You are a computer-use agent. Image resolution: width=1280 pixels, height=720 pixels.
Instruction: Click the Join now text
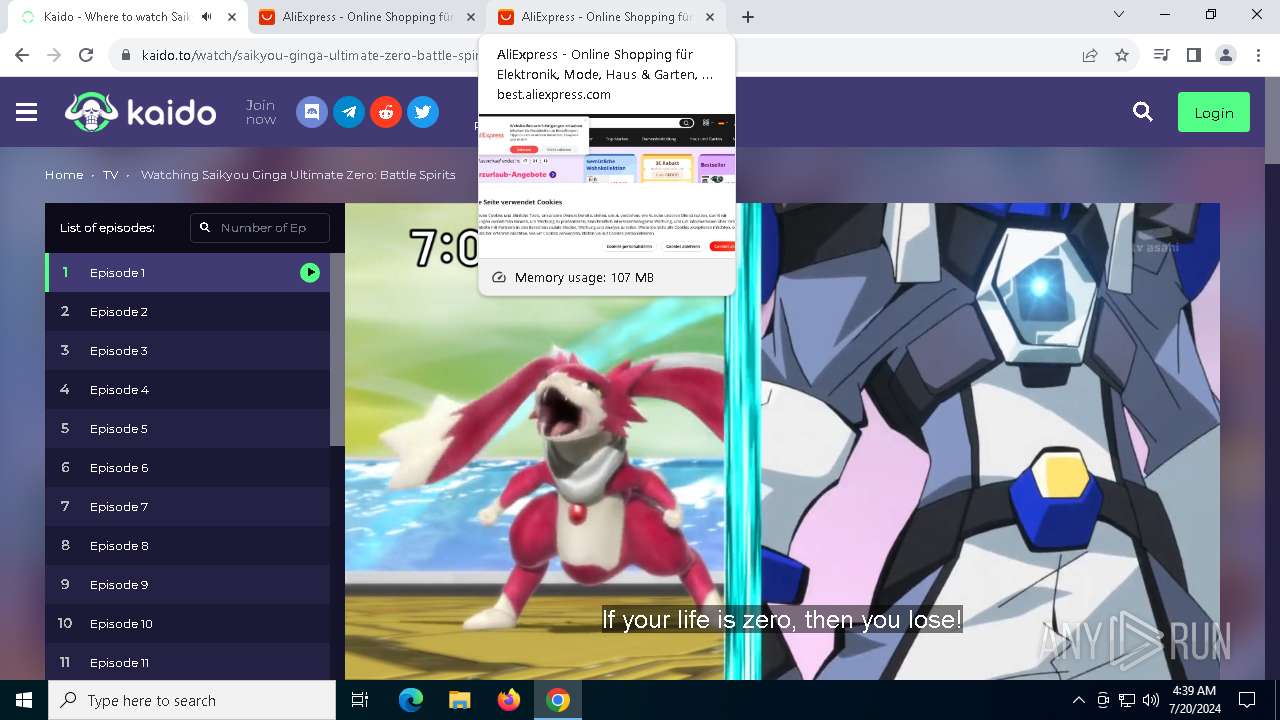(260, 112)
